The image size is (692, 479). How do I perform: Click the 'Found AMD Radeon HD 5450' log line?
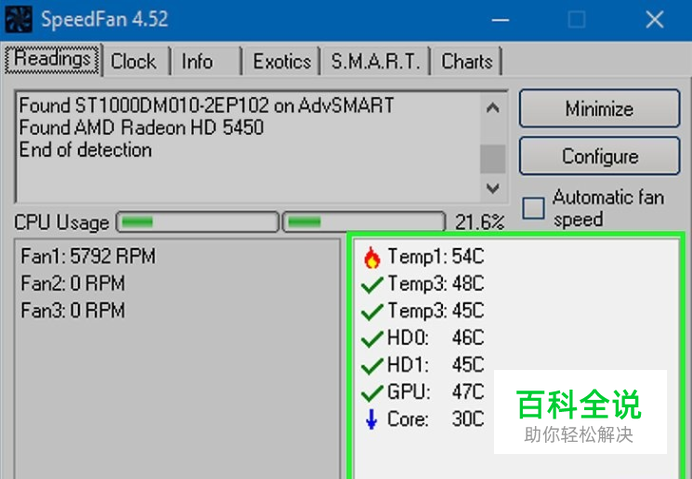pyautogui.click(x=142, y=128)
